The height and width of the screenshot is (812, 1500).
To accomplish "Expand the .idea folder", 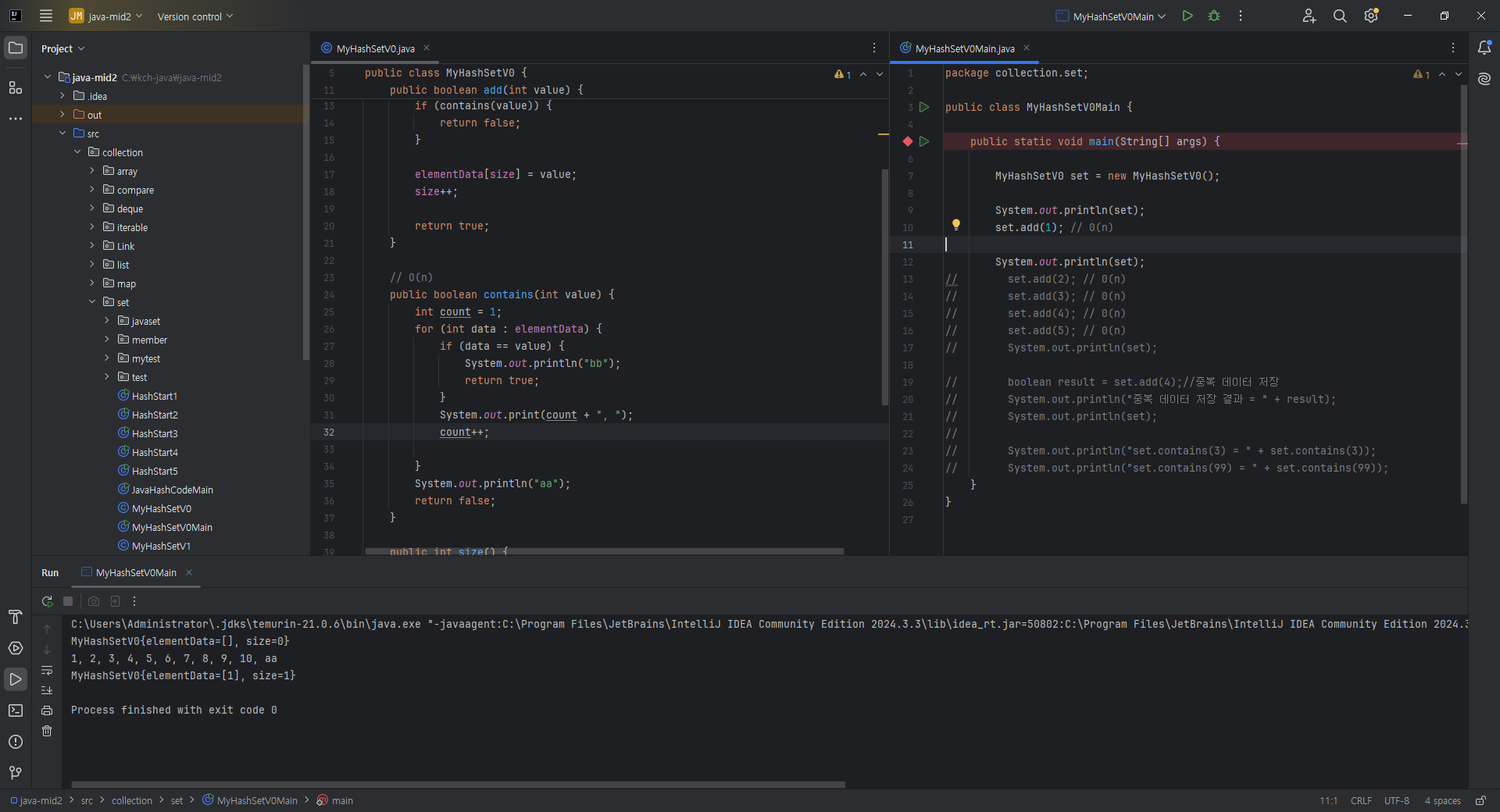I will click(62, 95).
